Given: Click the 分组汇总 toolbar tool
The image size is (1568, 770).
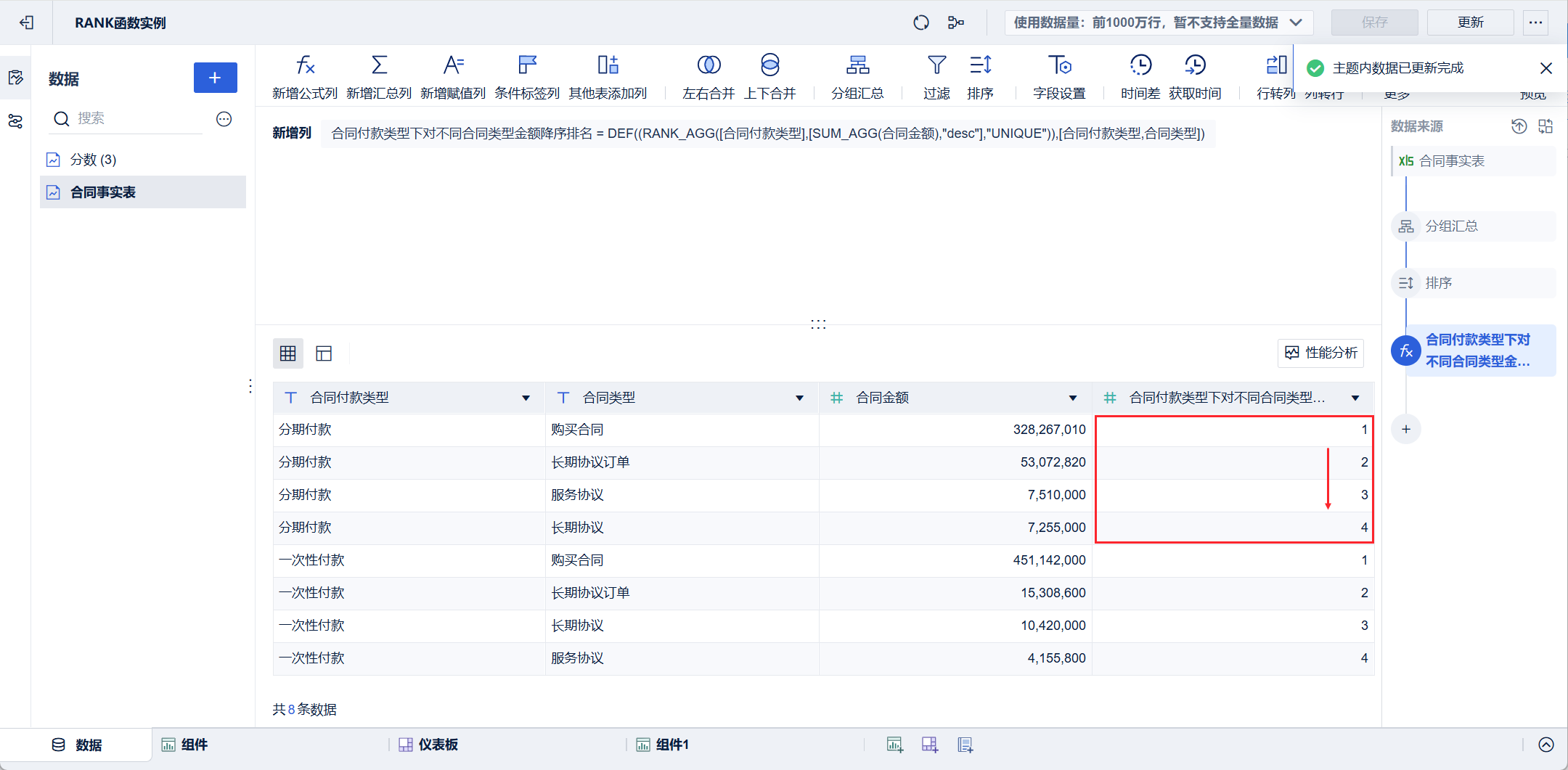Looking at the screenshot, I should click(857, 76).
